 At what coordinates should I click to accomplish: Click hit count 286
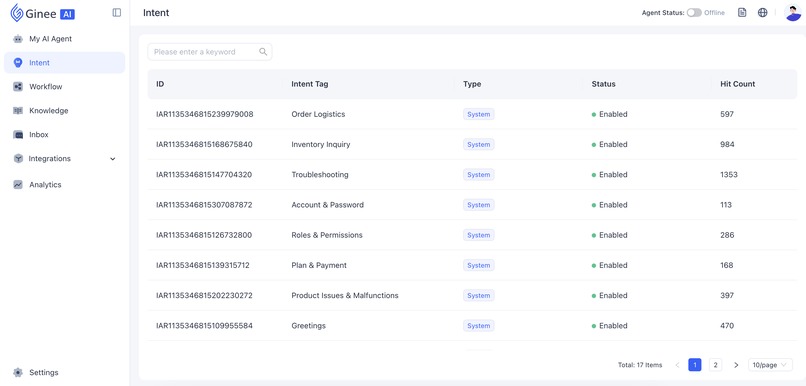point(727,235)
